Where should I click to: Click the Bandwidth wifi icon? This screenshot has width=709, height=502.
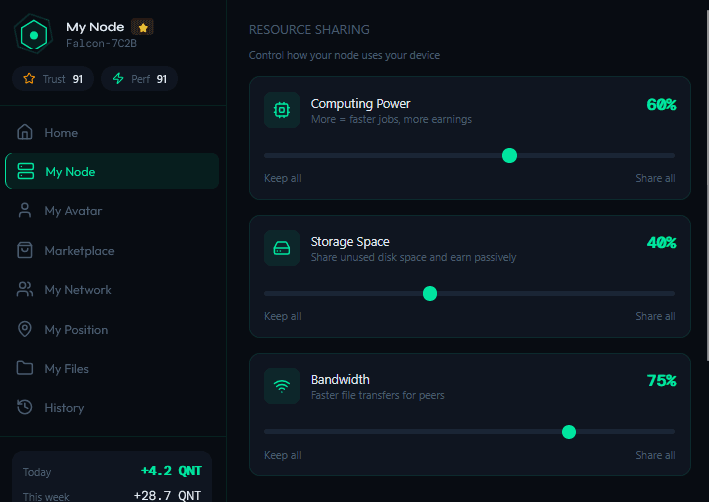(282, 386)
